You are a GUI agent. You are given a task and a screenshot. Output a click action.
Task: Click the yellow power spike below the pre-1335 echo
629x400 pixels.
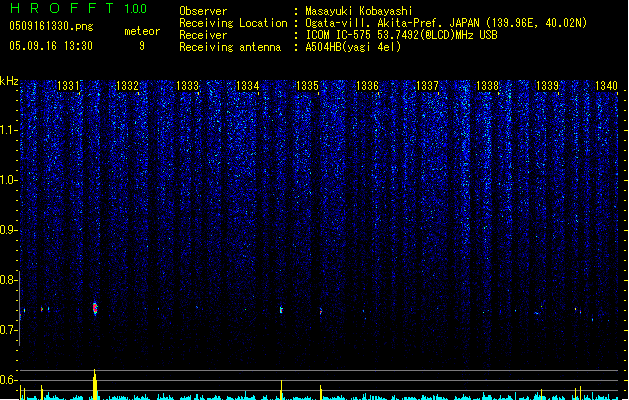coord(281,390)
